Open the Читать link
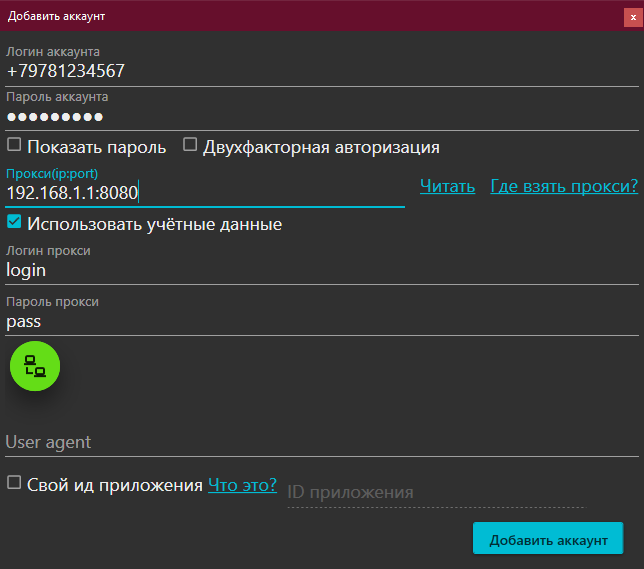 447,186
